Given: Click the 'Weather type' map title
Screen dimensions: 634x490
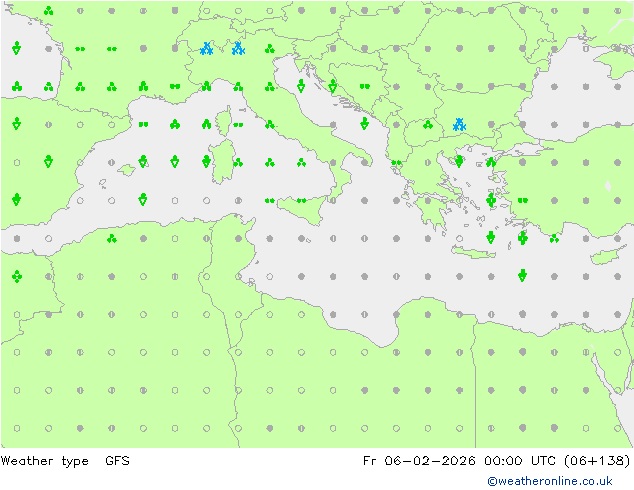Looking at the screenshot, I should coord(44,461).
